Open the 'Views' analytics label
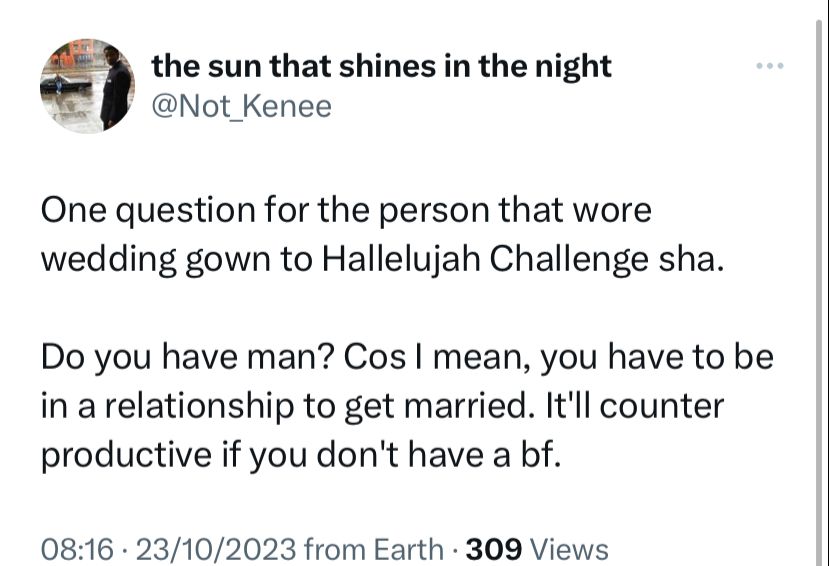829x566 pixels. [x=569, y=550]
